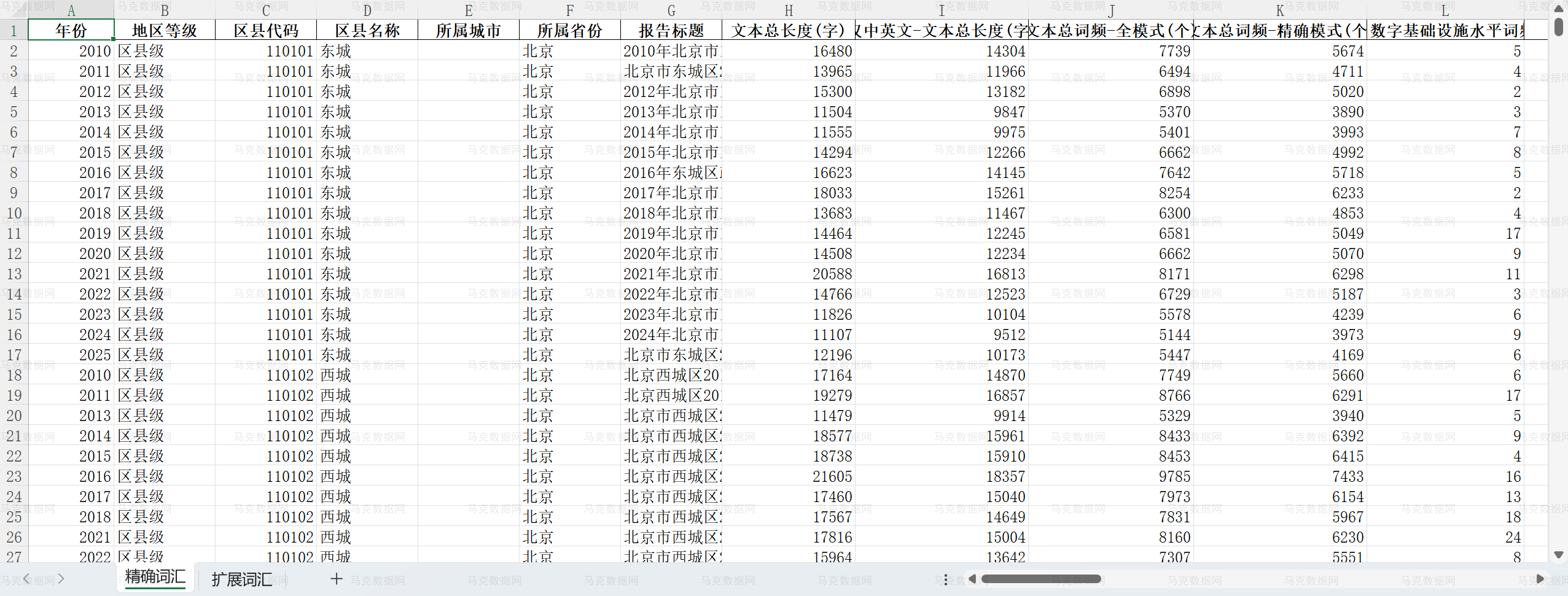This screenshot has height=596, width=1568.
Task: Select column A by its header
Action: (x=72, y=9)
